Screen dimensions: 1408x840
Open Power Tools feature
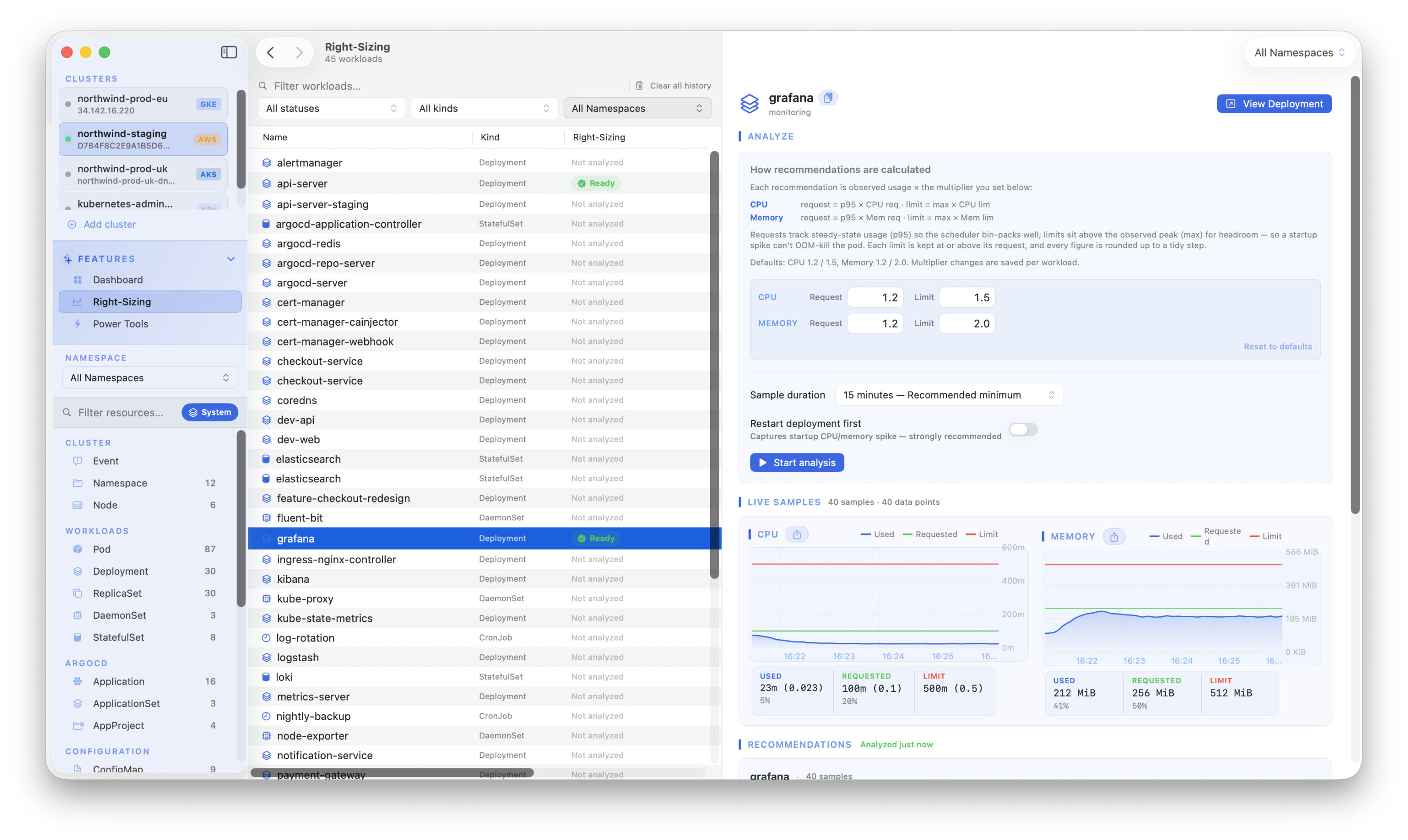pyautogui.click(x=150, y=324)
